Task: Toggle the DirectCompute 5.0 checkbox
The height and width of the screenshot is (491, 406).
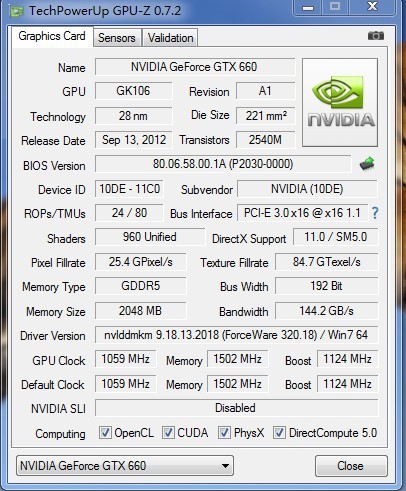Action: point(279,433)
